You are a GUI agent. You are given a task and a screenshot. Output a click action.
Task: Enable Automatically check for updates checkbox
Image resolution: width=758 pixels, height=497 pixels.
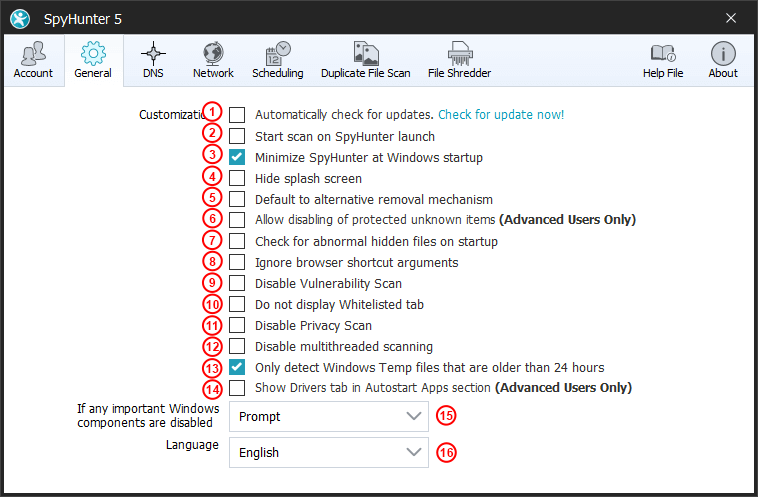click(237, 115)
